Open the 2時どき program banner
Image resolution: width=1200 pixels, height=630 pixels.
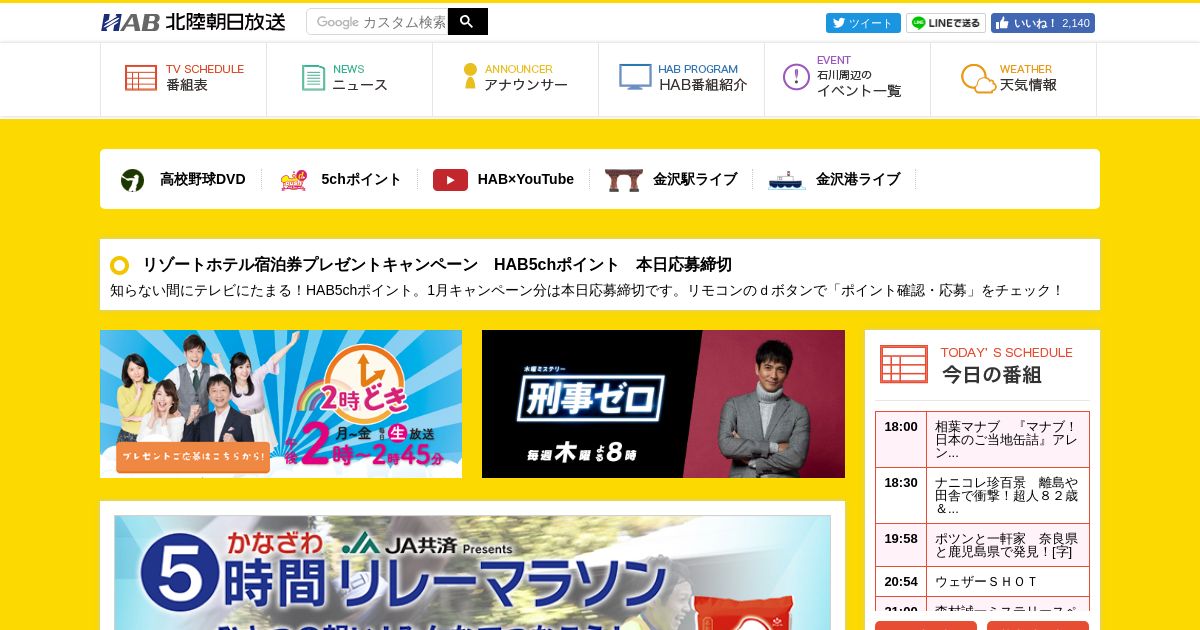[281, 404]
